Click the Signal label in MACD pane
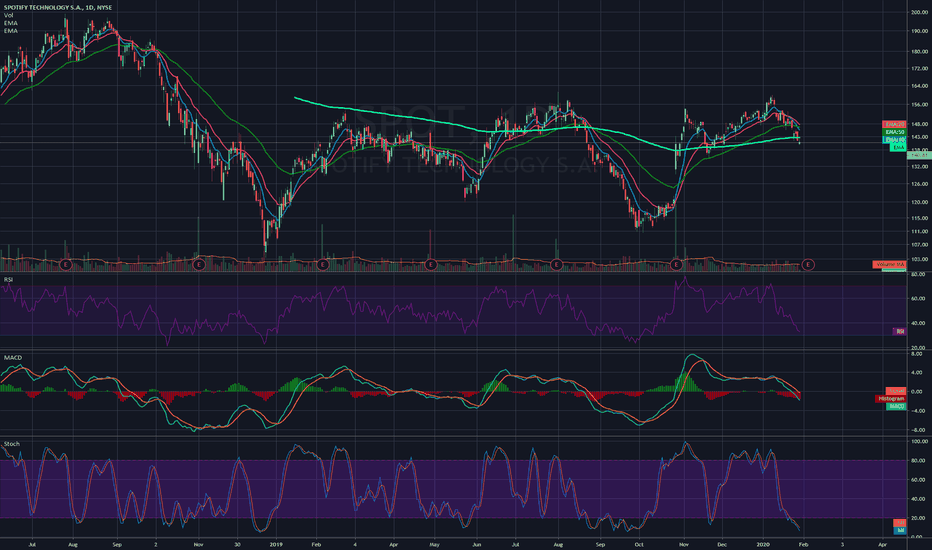The height and width of the screenshot is (550, 932). 896,391
